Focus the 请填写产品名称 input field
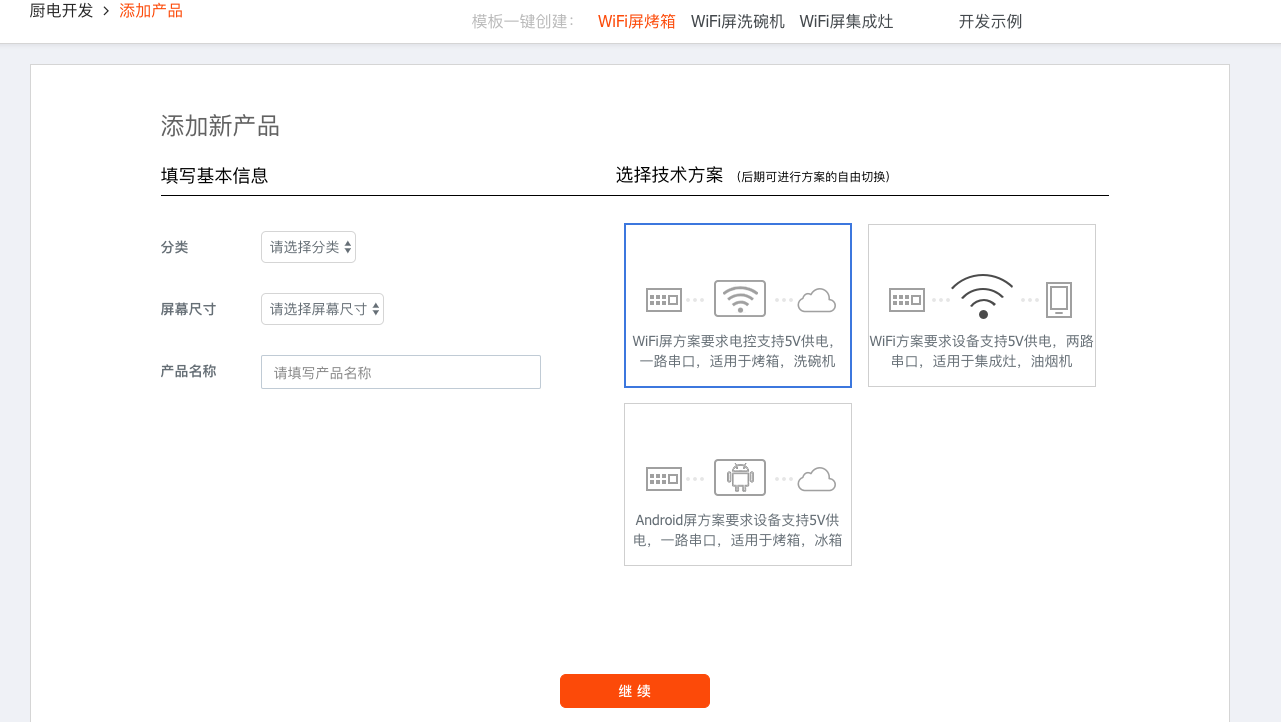The image size is (1281, 722). (400, 372)
